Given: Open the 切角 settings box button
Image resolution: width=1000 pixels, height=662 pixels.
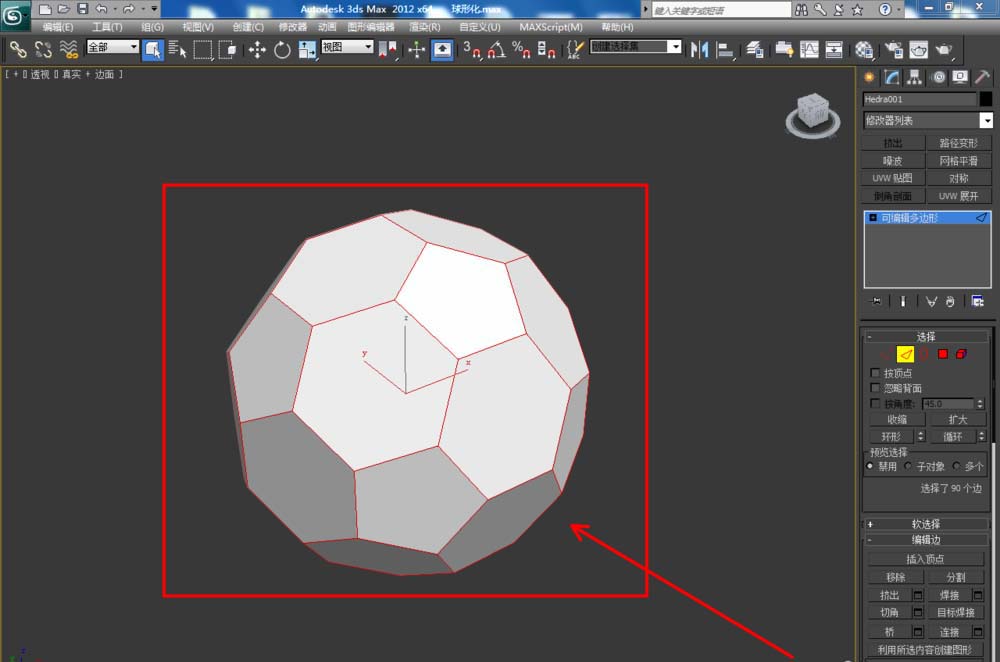Looking at the screenshot, I should [918, 612].
